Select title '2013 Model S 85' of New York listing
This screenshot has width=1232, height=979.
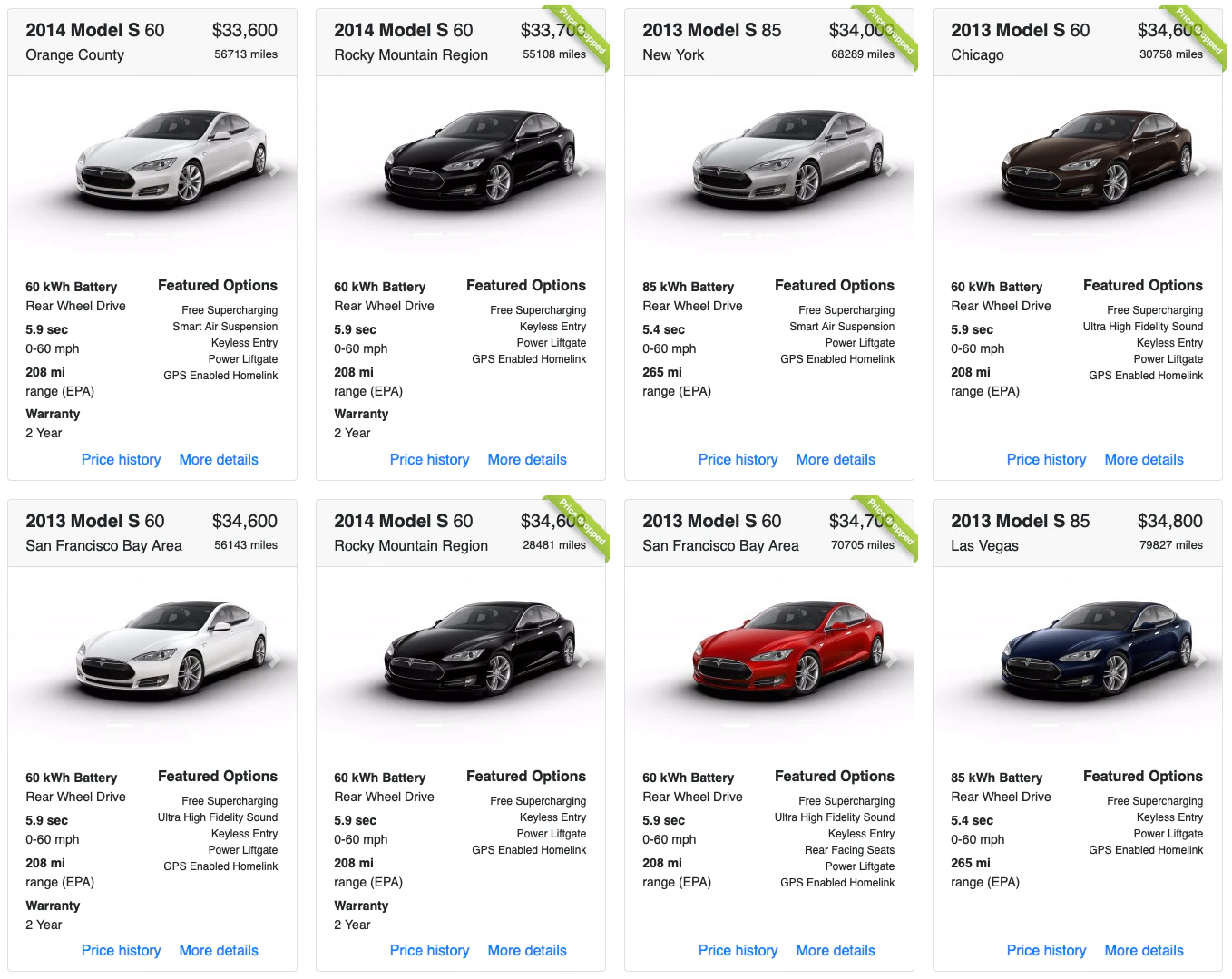pos(712,30)
